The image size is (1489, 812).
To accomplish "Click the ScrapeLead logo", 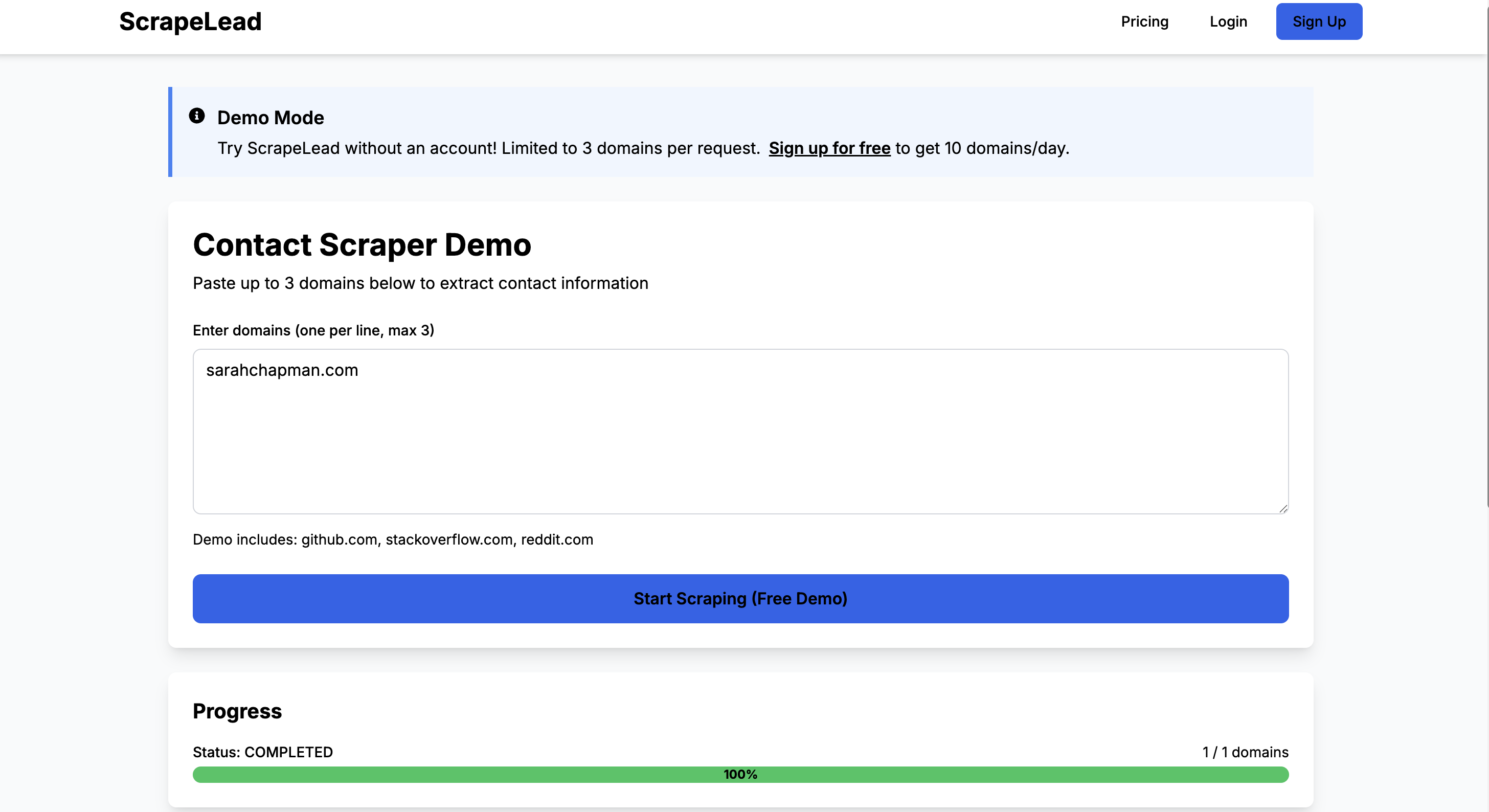I will coord(190,21).
